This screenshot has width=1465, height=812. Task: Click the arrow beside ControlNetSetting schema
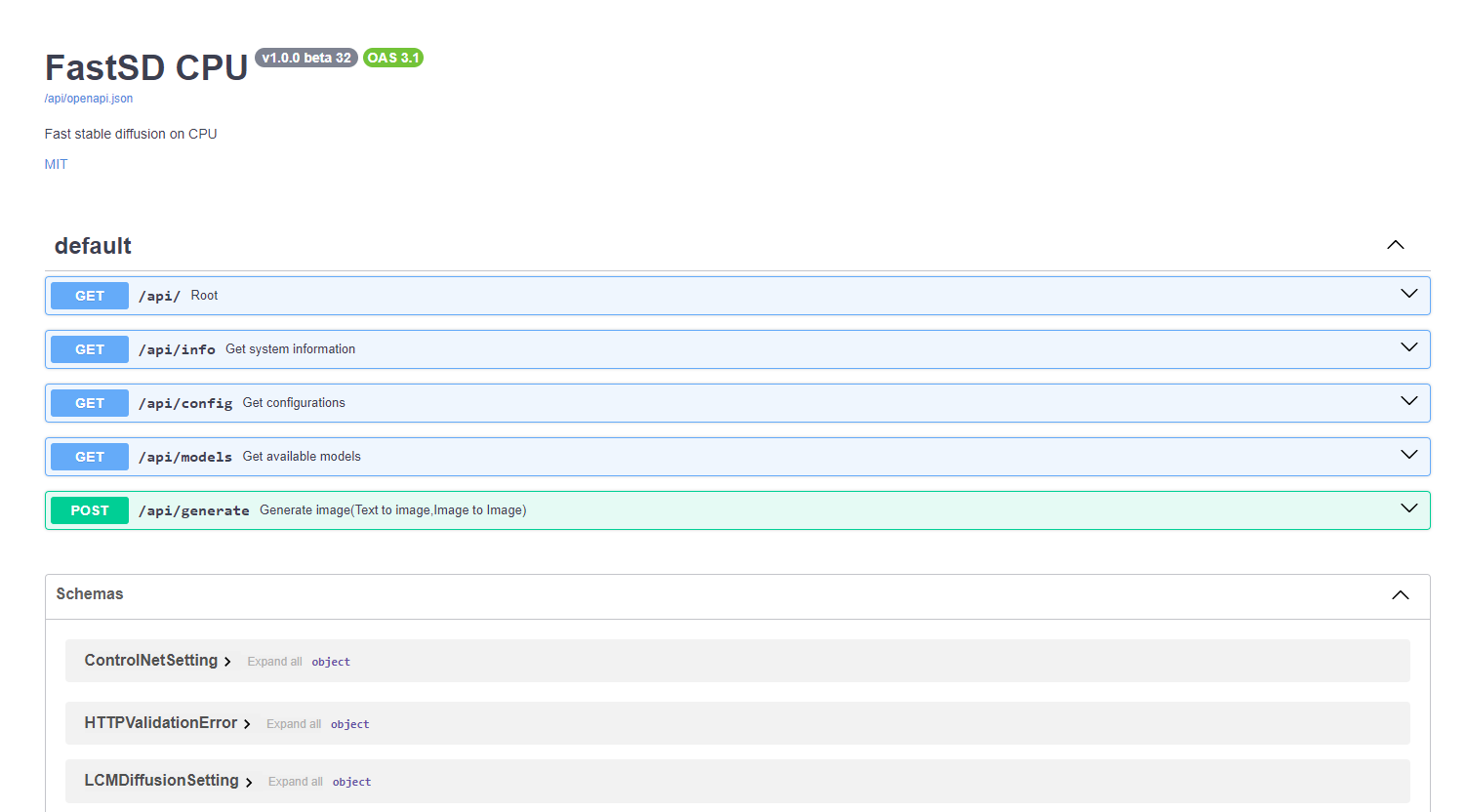[x=228, y=661]
